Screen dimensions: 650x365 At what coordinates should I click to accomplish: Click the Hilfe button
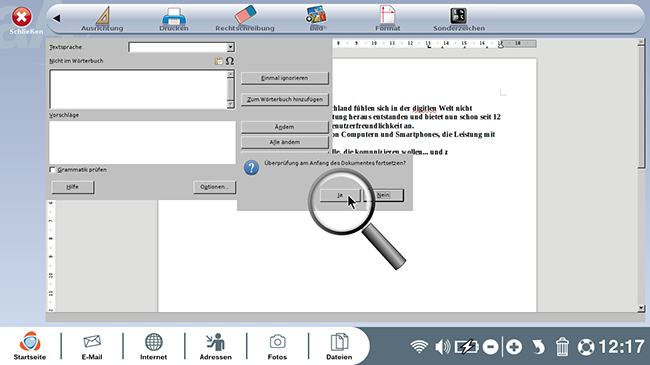73,187
